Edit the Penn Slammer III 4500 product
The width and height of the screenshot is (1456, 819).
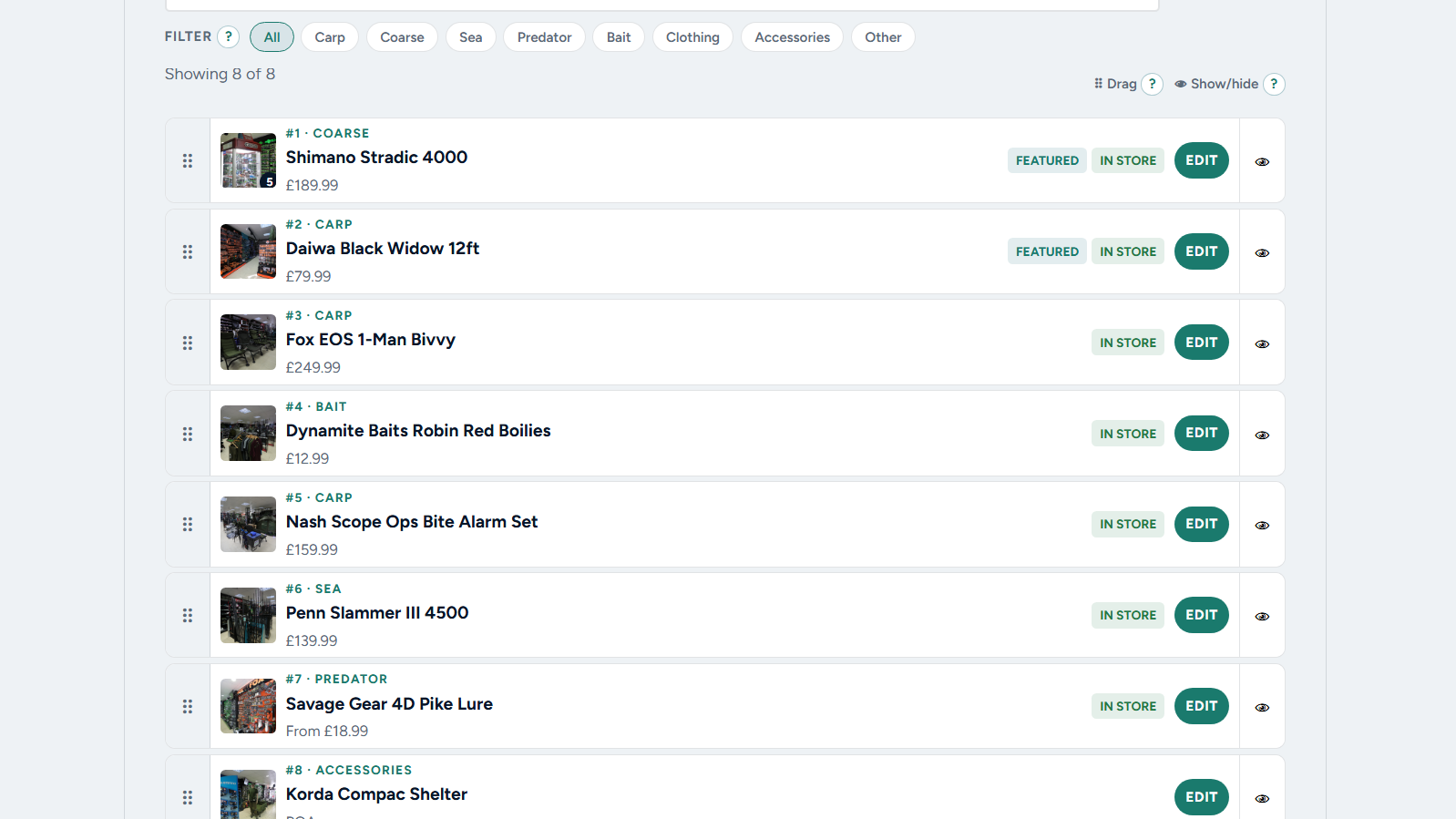pos(1202,615)
